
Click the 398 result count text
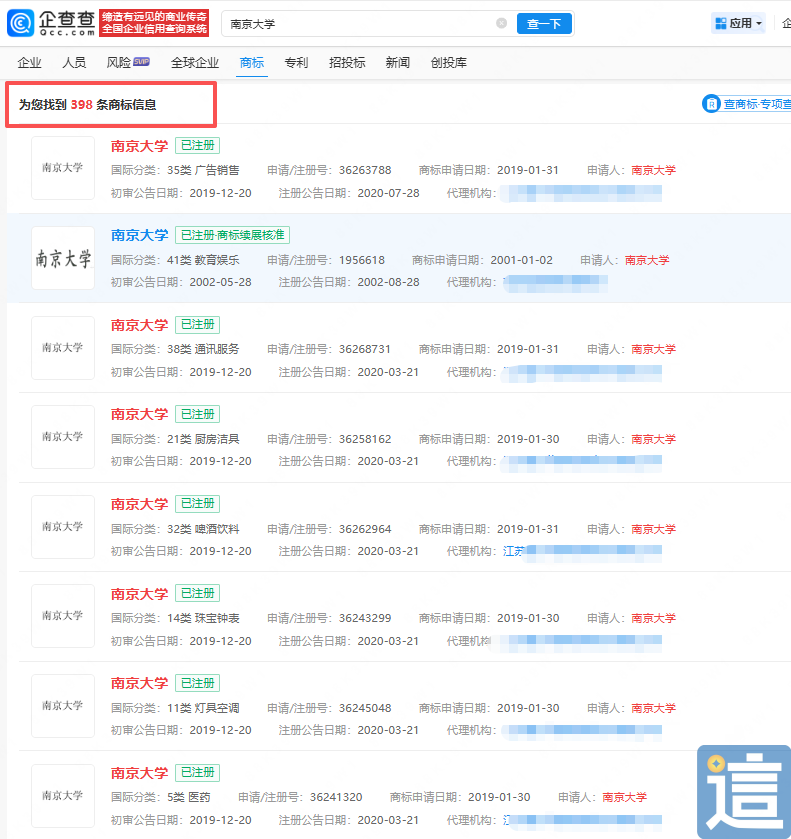pyautogui.click(x=82, y=104)
